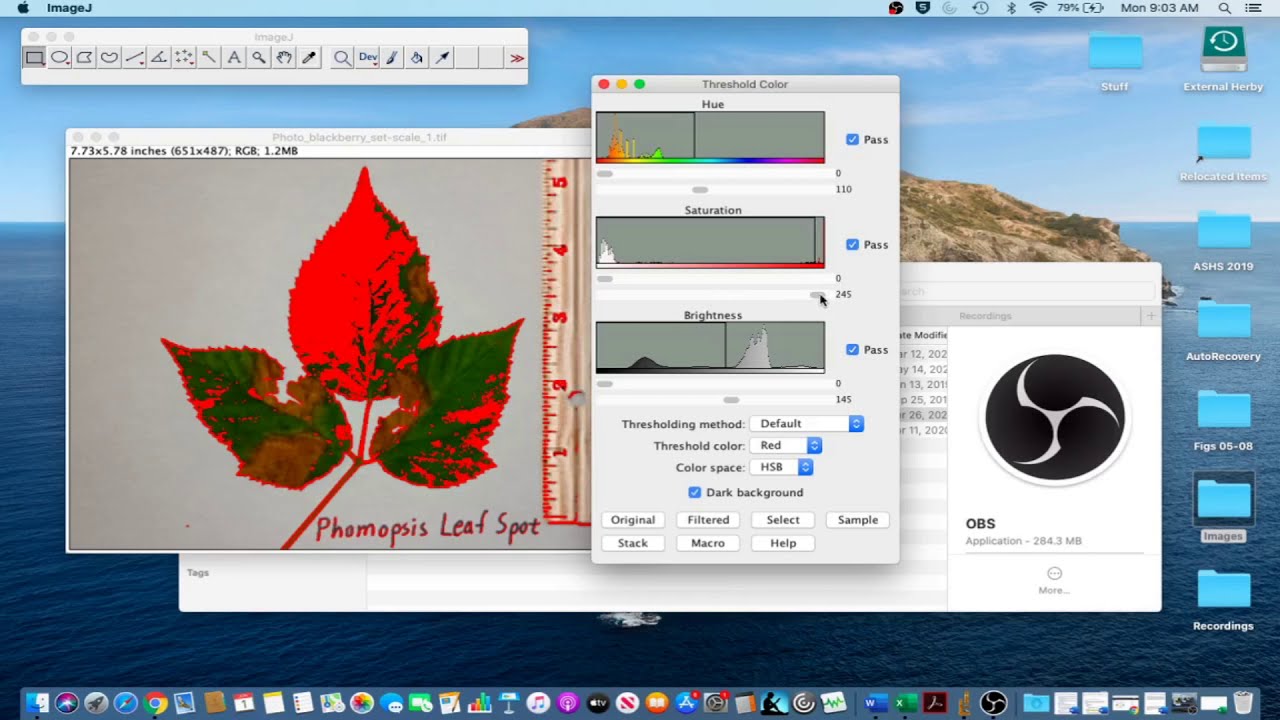Open More Tools double-arrow menu
Screen dimensions: 1280x720
(516, 58)
